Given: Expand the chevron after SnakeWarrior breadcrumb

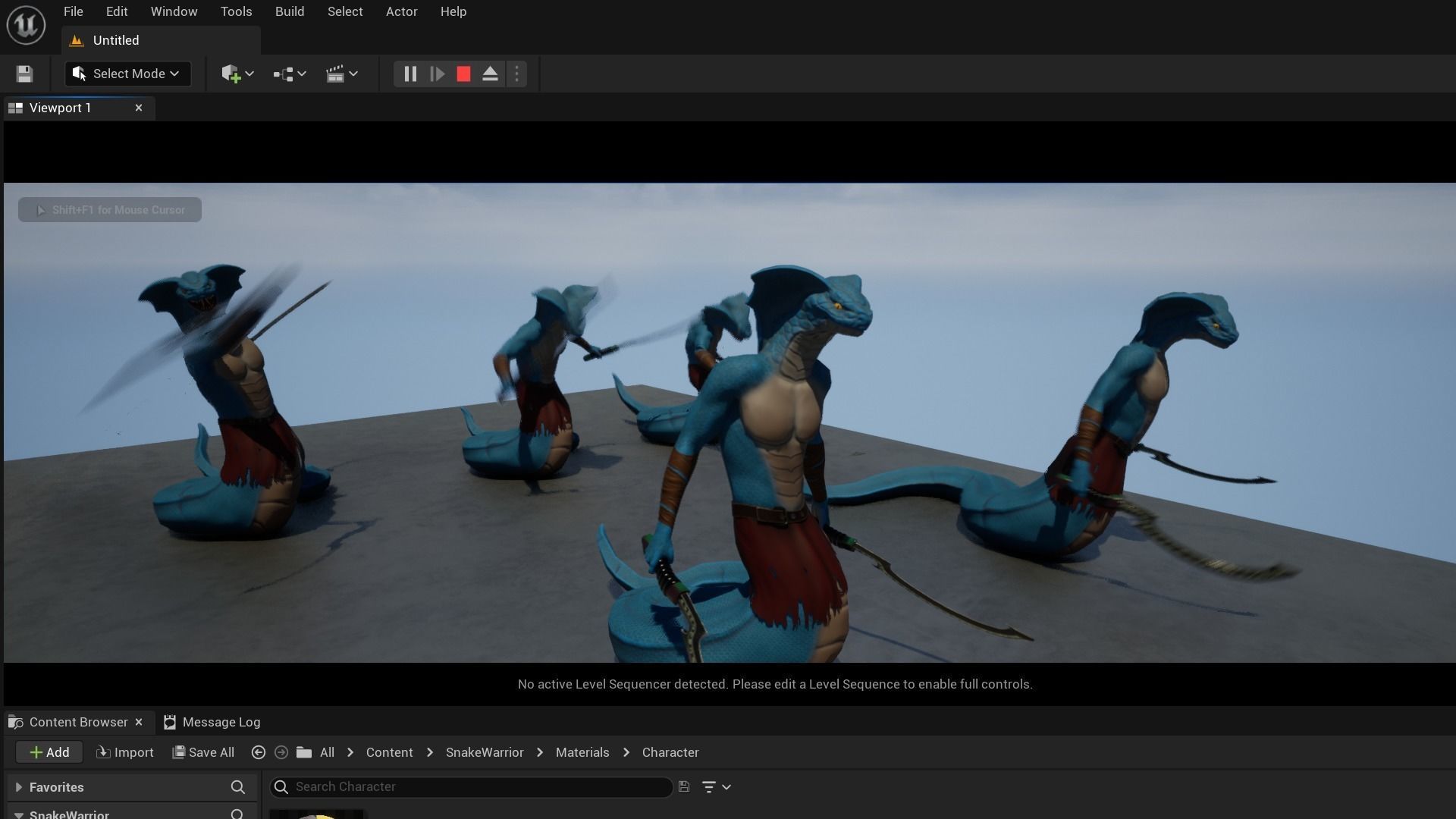Looking at the screenshot, I should [540, 752].
